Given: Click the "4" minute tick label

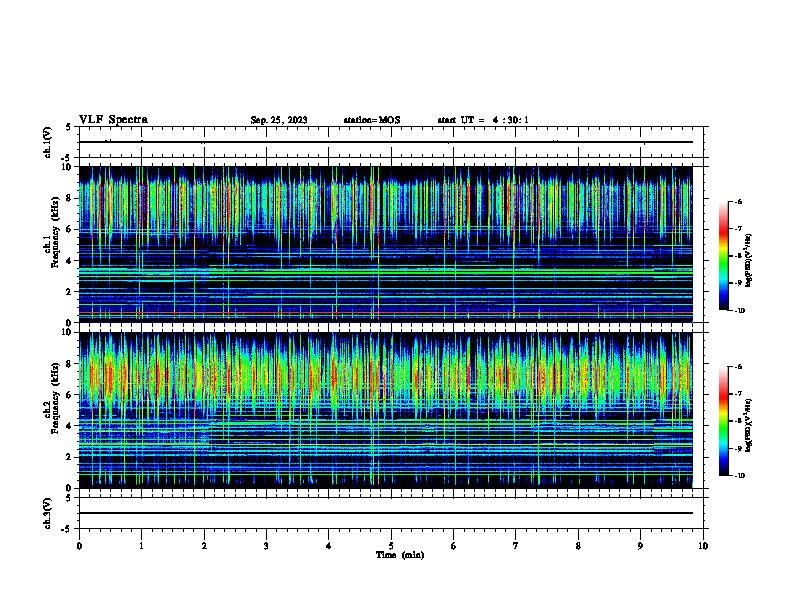Looking at the screenshot, I should 329,546.
